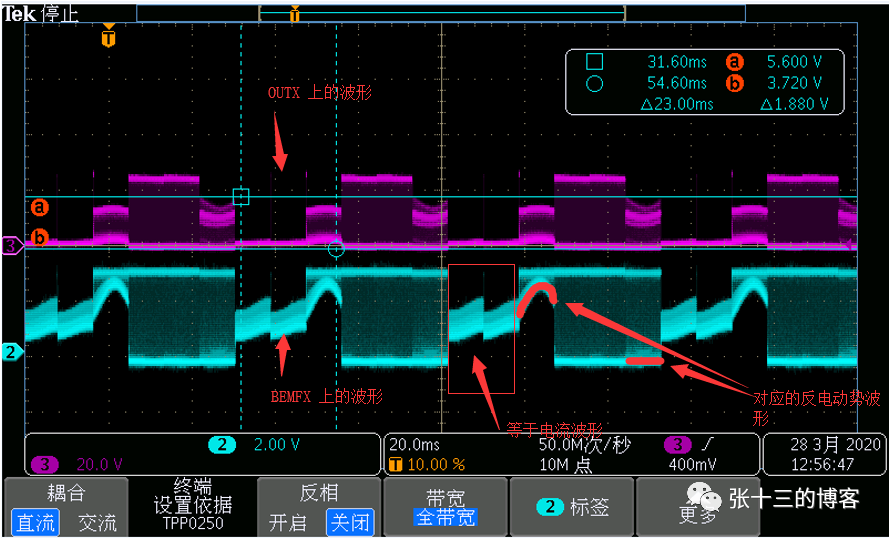Turn invert 开启 on
This screenshot has height=538, width=889.
286,522
